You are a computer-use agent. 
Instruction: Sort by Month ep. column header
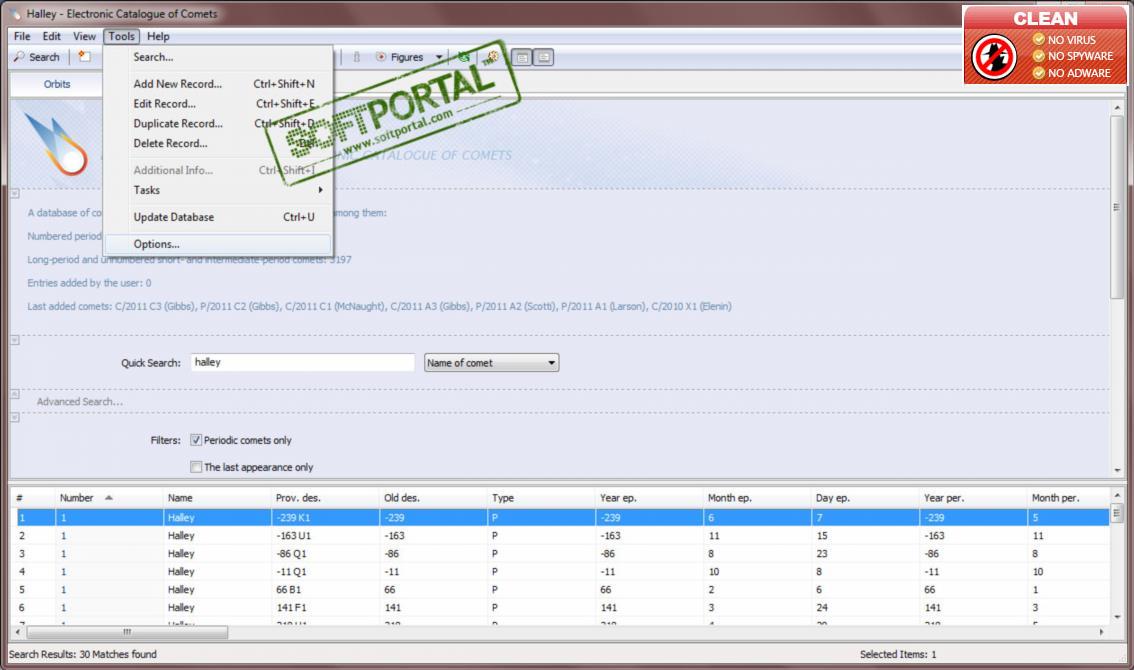point(756,498)
